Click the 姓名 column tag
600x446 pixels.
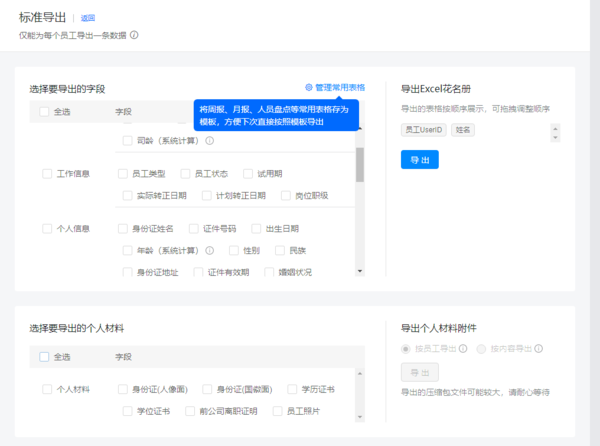463,130
